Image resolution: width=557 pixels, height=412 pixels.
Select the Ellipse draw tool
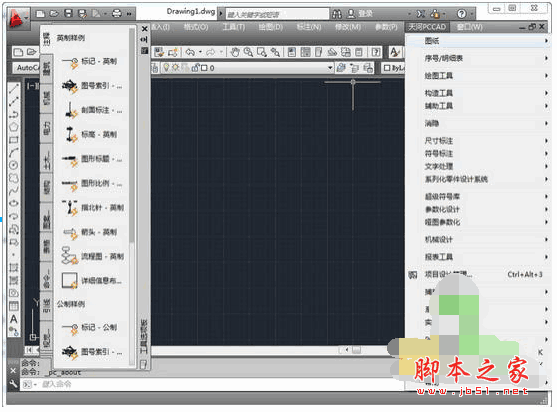click(13, 204)
